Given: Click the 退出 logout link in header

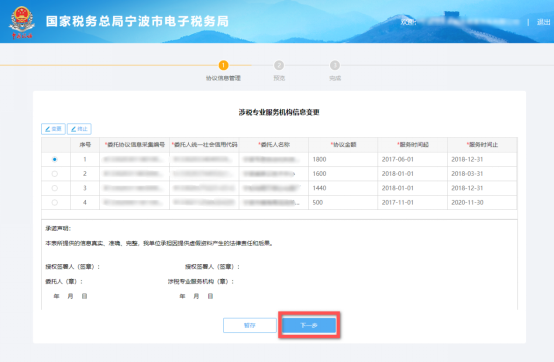Looking at the screenshot, I should [x=543, y=22].
